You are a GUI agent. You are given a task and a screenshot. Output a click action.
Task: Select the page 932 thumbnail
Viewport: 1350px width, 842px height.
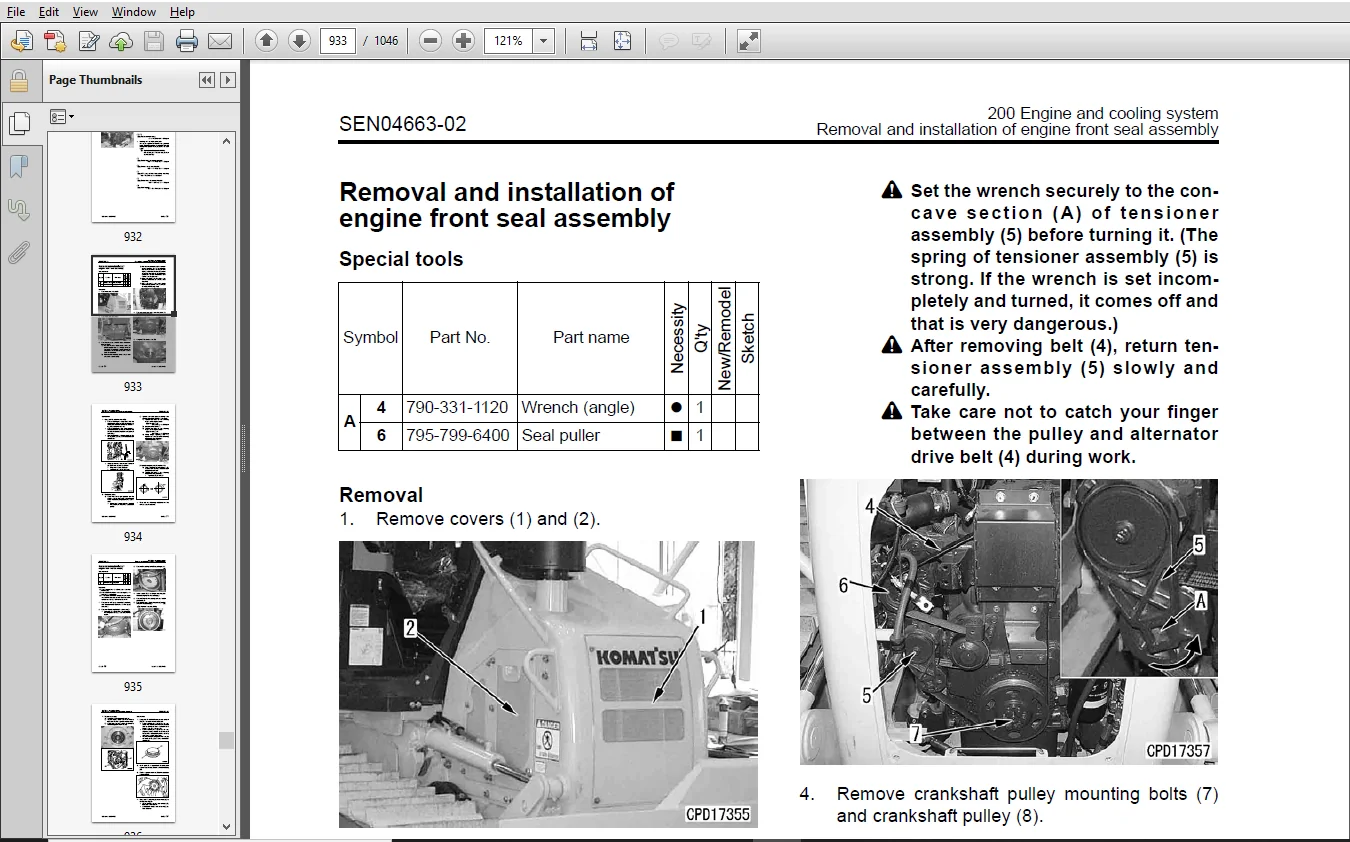click(133, 176)
